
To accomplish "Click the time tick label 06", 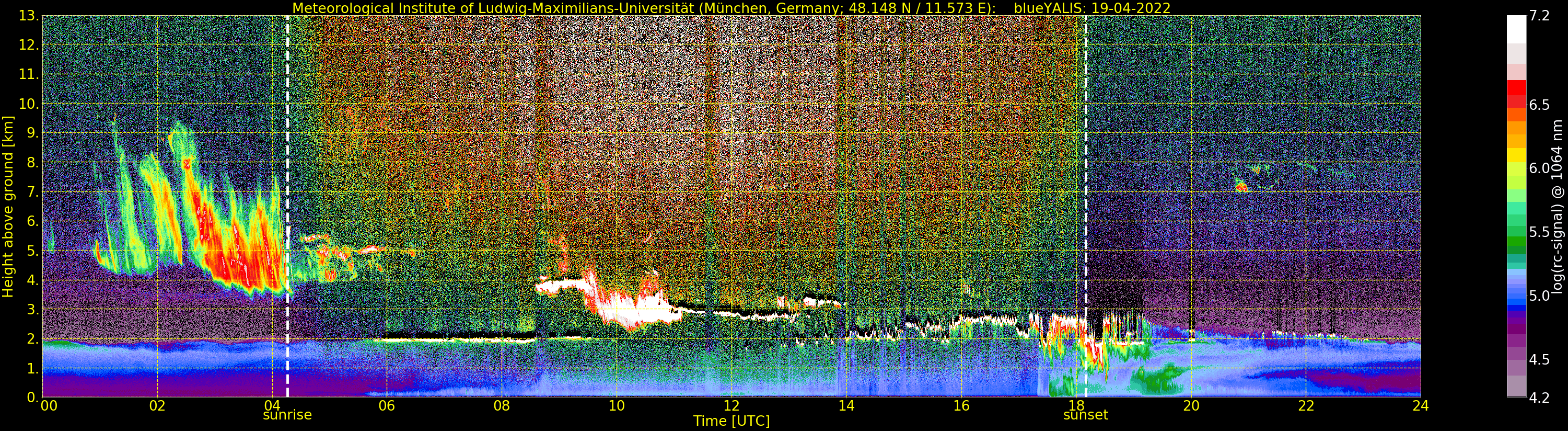I will [x=387, y=406].
